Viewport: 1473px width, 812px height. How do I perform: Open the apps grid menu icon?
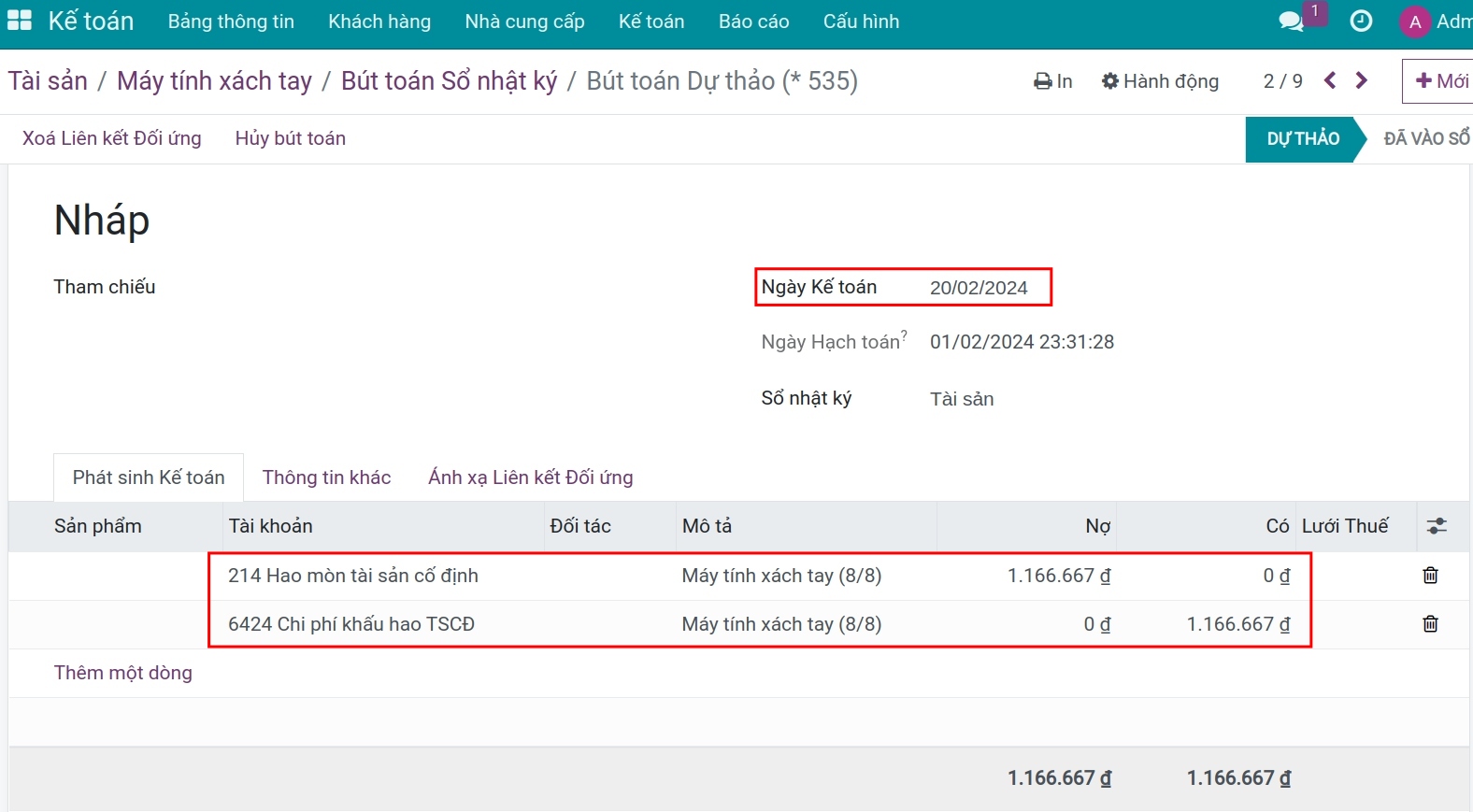click(19, 21)
